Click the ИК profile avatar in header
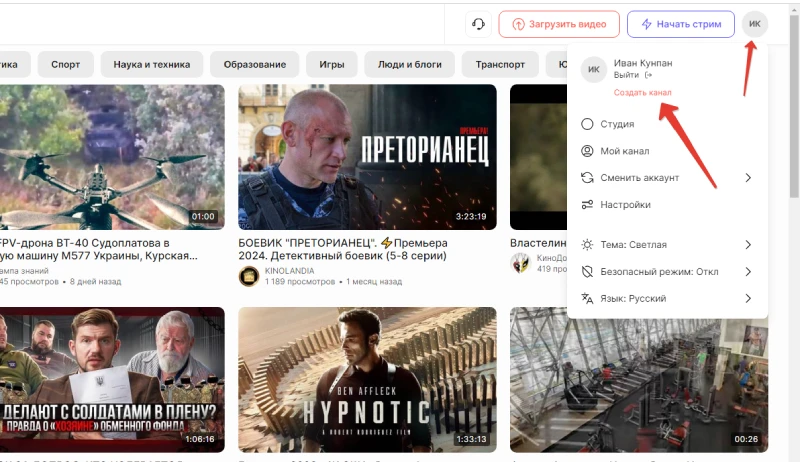Image resolution: width=800 pixels, height=462 pixels. click(755, 24)
